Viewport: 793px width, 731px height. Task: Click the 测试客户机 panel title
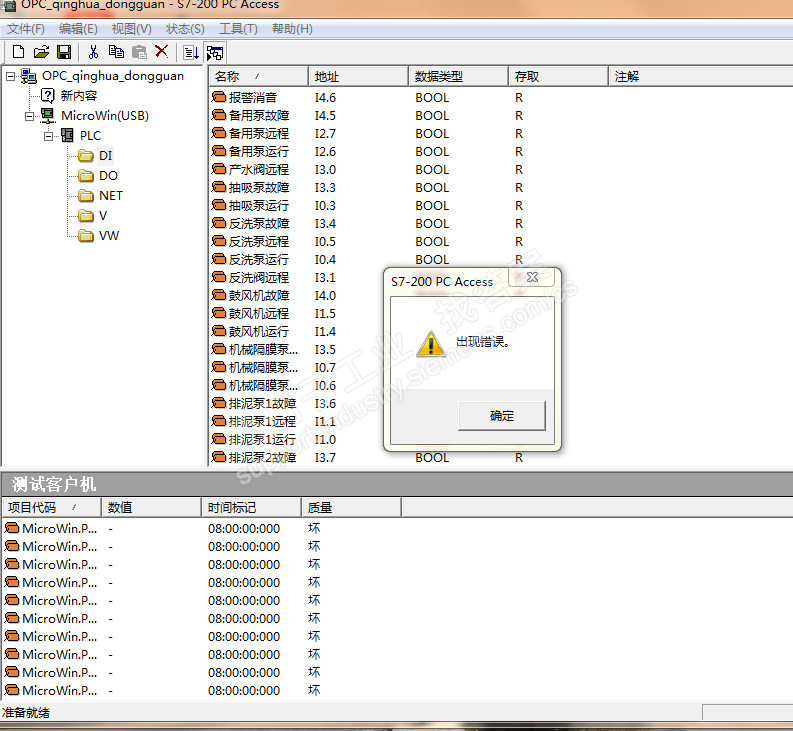pyautogui.click(x=54, y=485)
